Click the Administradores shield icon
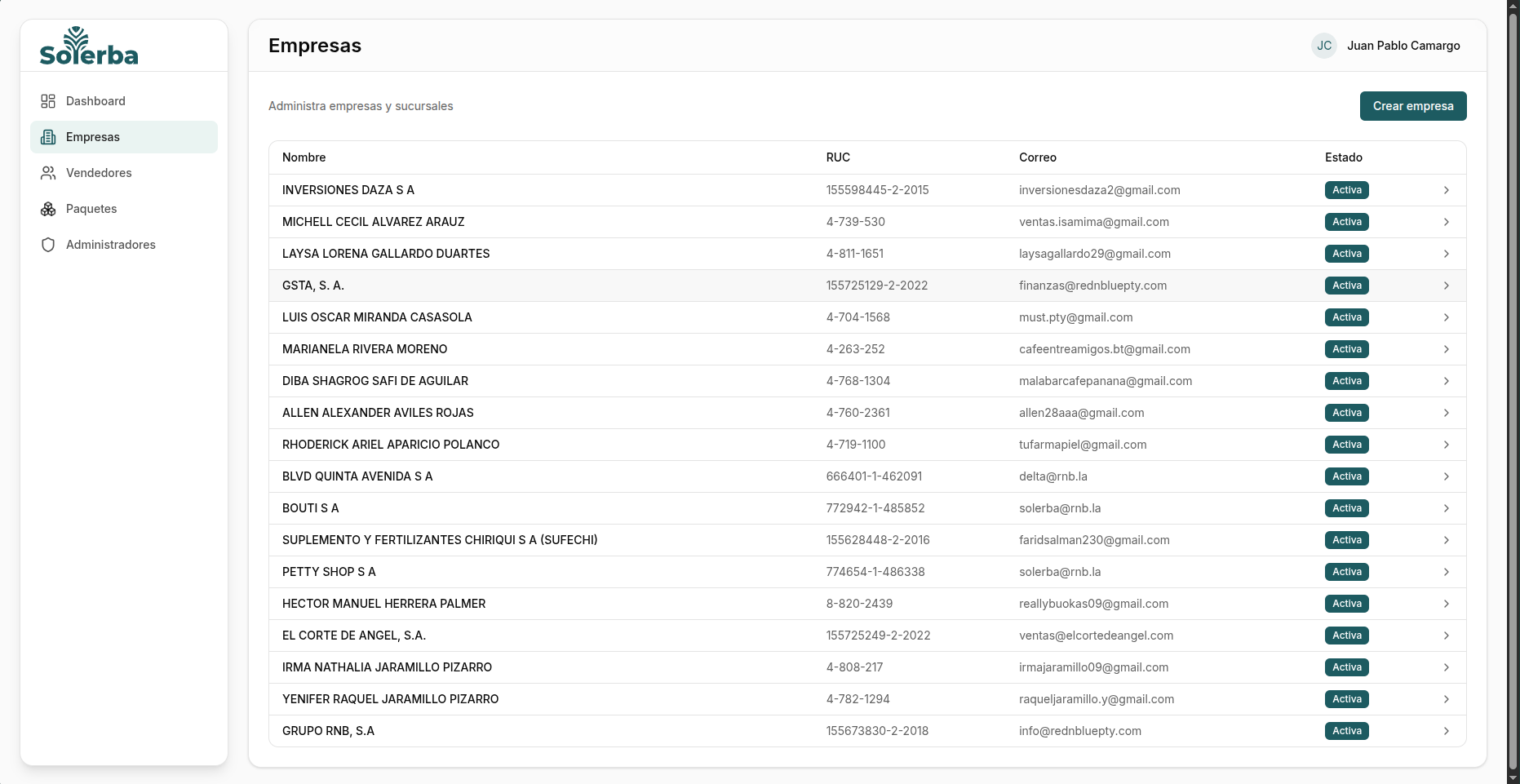 pos(48,245)
